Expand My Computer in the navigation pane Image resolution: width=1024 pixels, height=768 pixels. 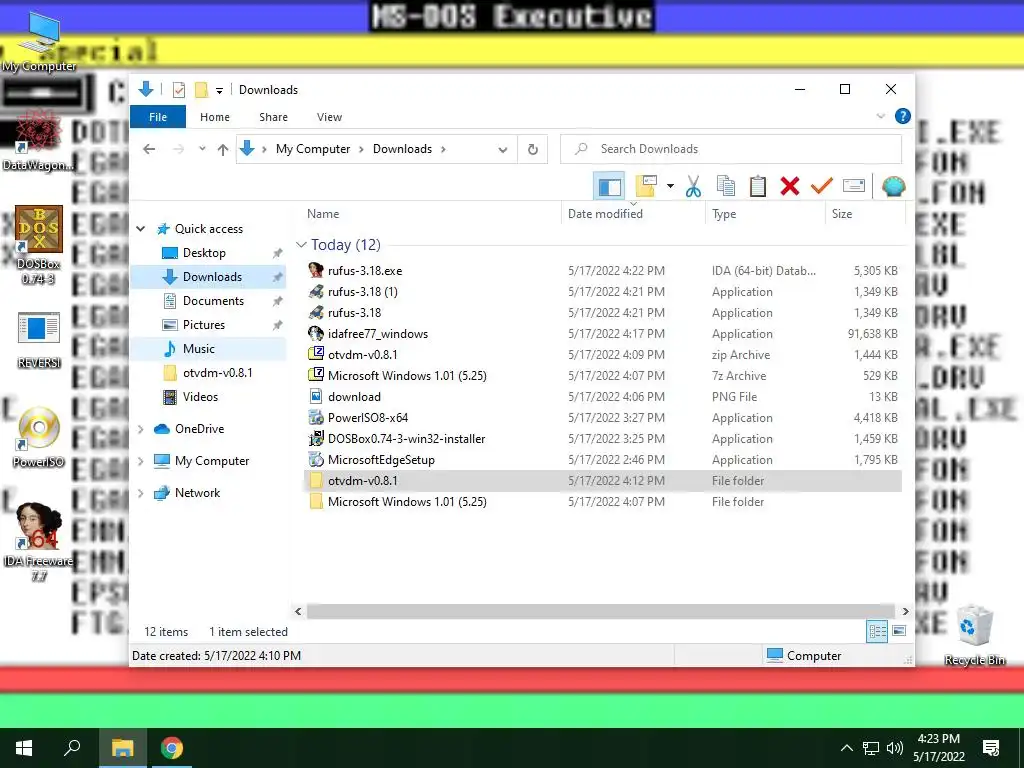point(140,461)
